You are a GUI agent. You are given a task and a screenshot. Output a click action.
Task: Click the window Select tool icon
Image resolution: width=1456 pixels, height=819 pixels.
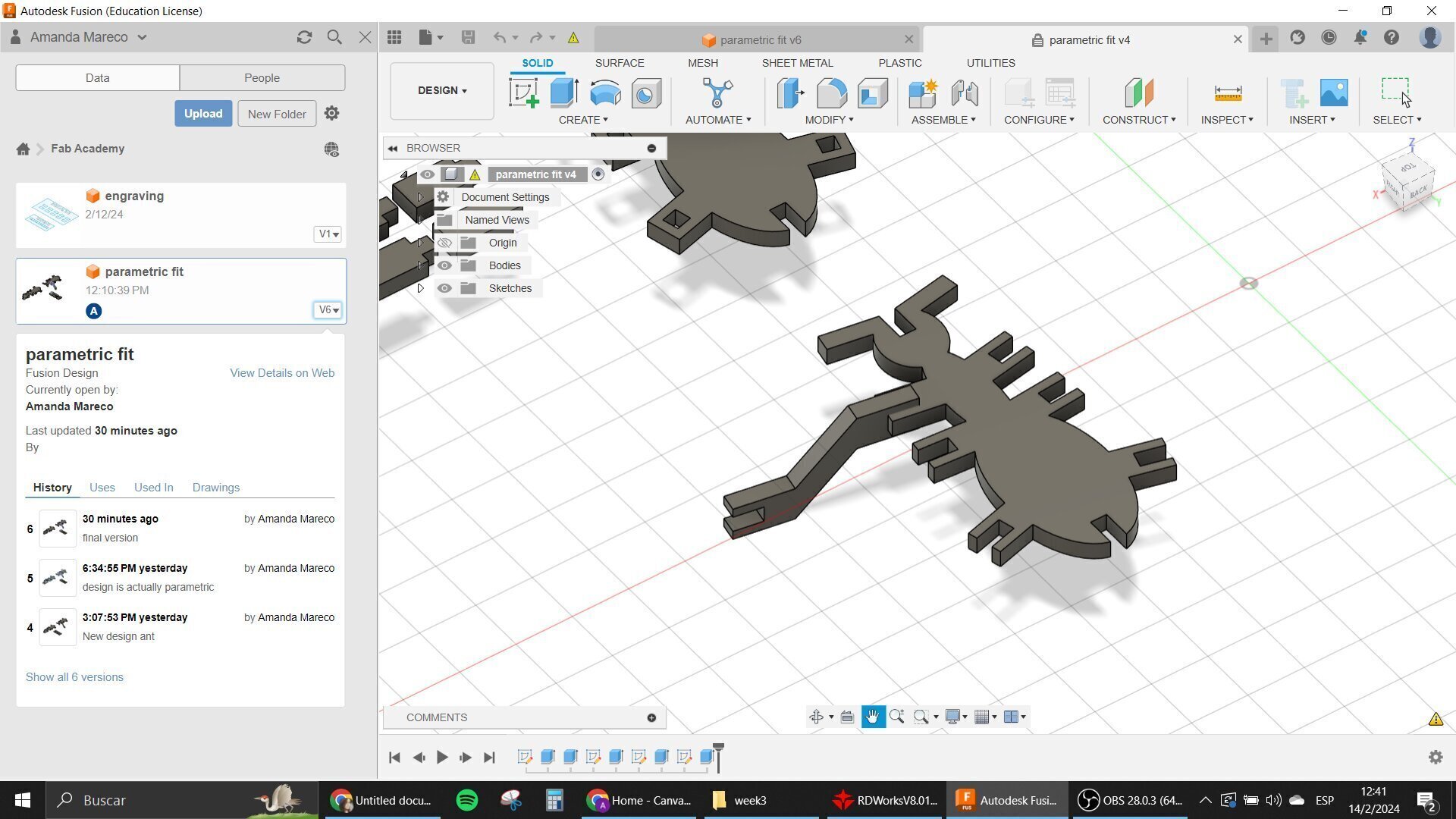point(1396,92)
